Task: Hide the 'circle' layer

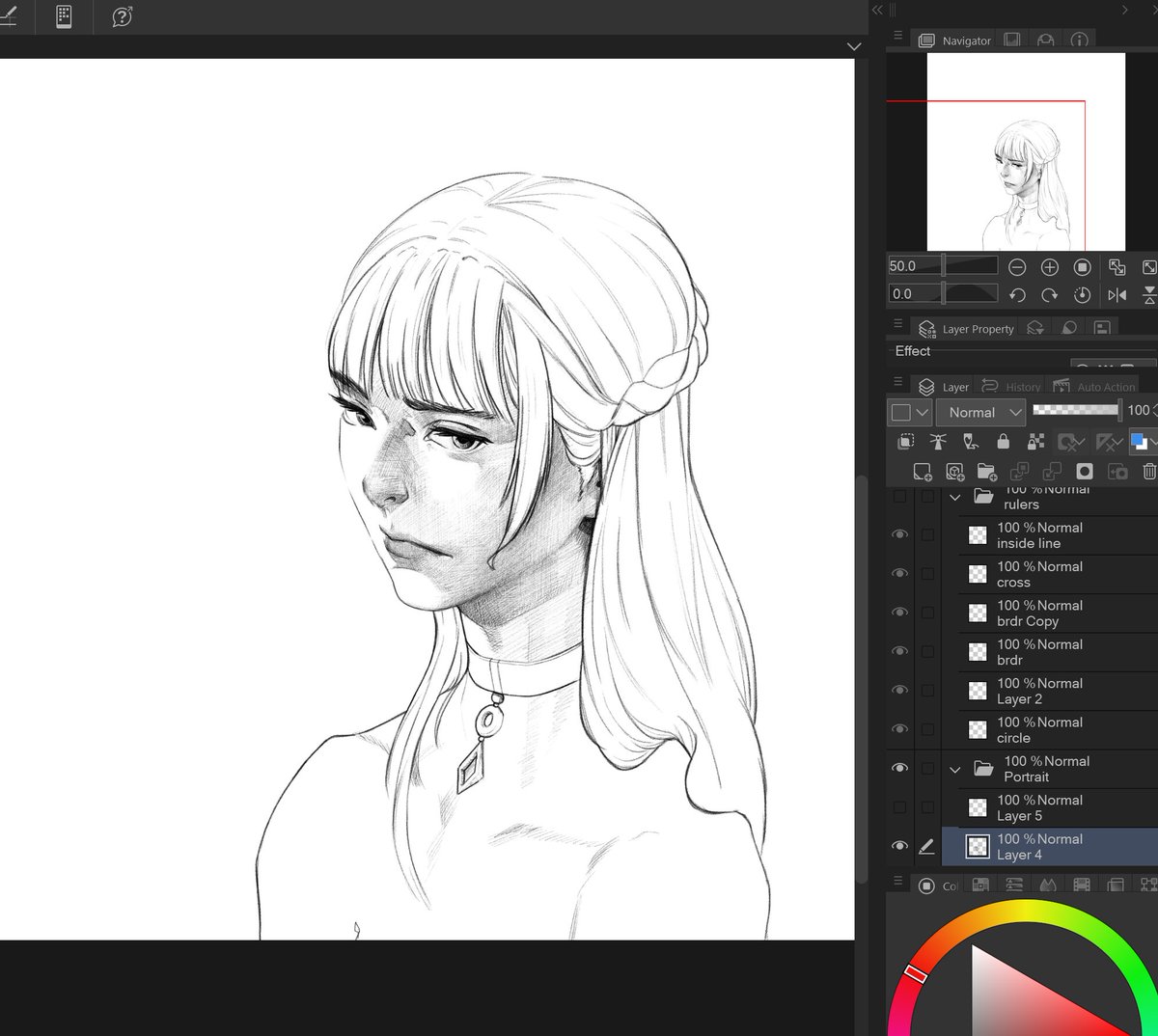Action: click(900, 729)
